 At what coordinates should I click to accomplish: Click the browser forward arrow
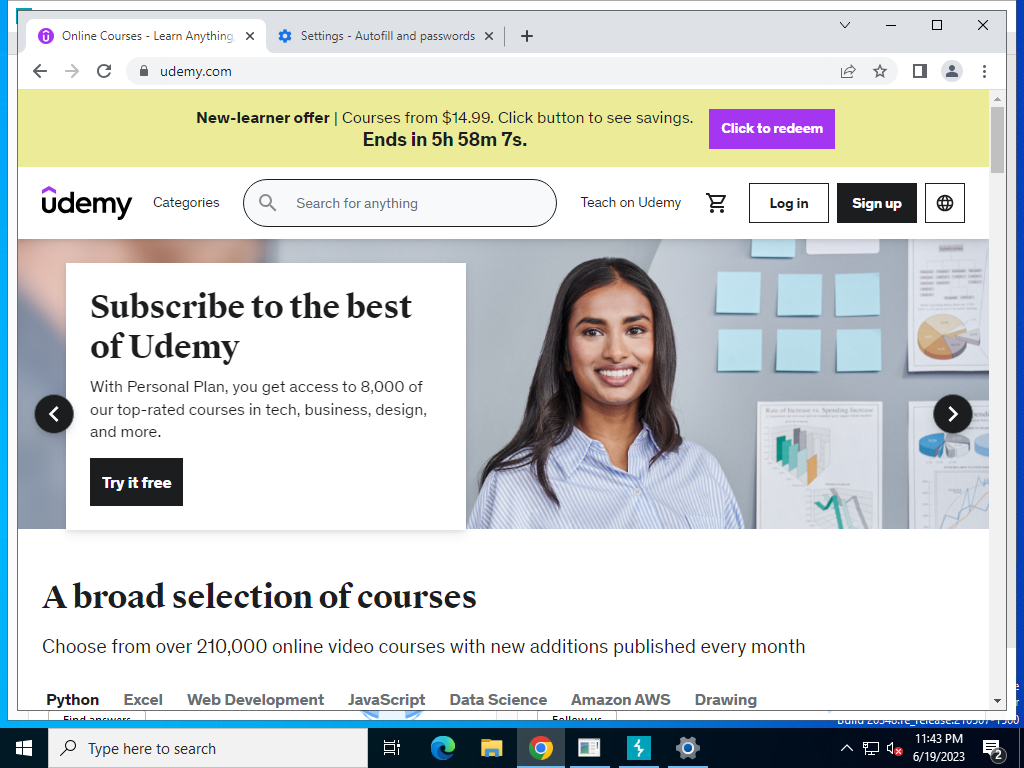72,71
